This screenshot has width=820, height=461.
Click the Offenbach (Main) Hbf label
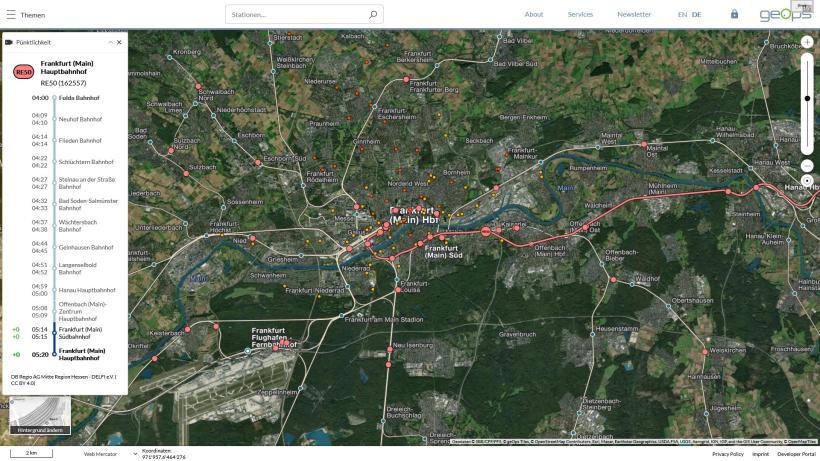[x=550, y=251]
